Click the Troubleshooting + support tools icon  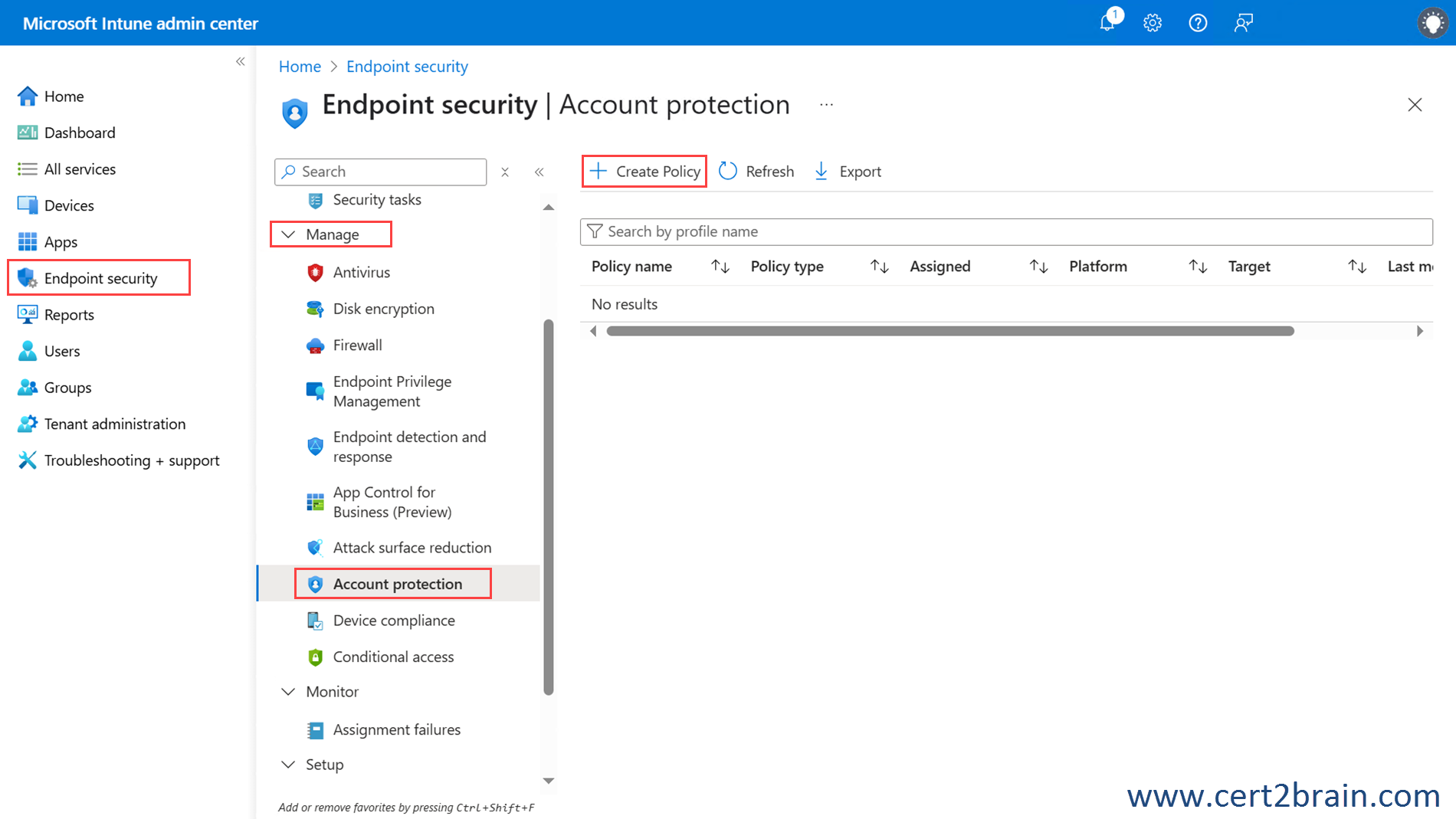[28, 460]
